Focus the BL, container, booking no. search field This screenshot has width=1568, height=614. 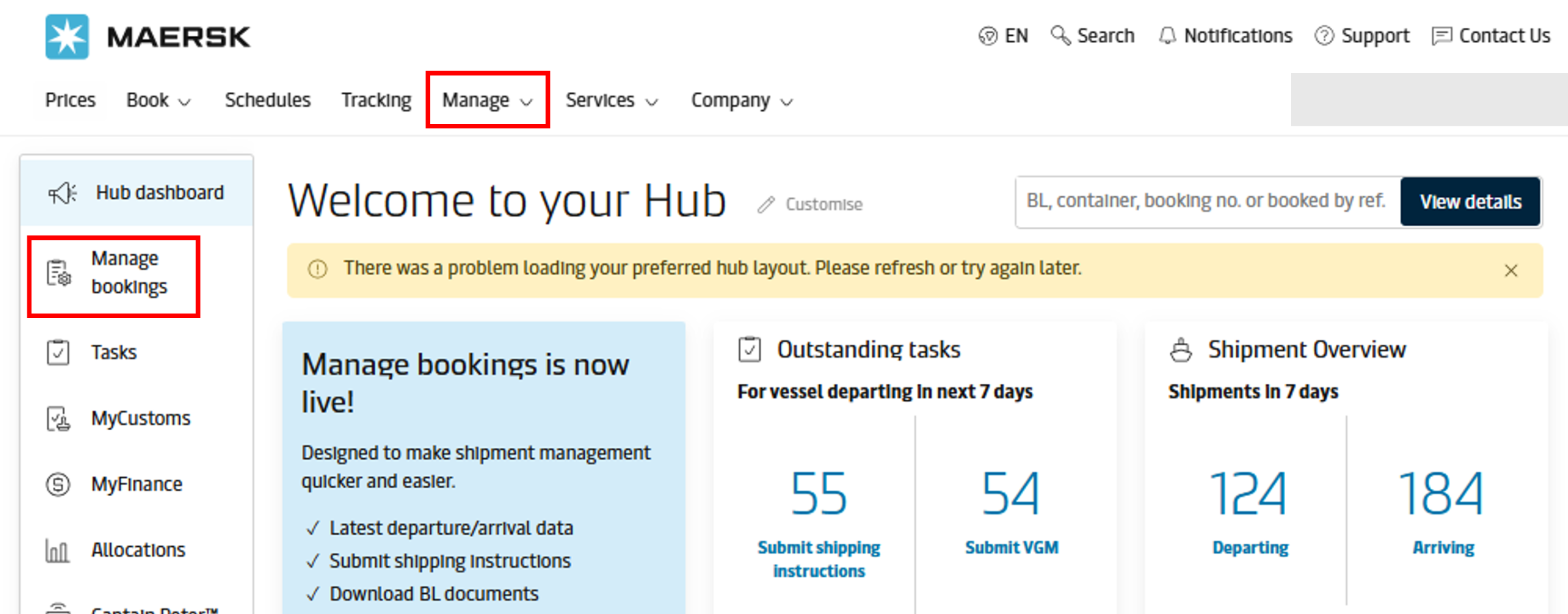click(1208, 201)
